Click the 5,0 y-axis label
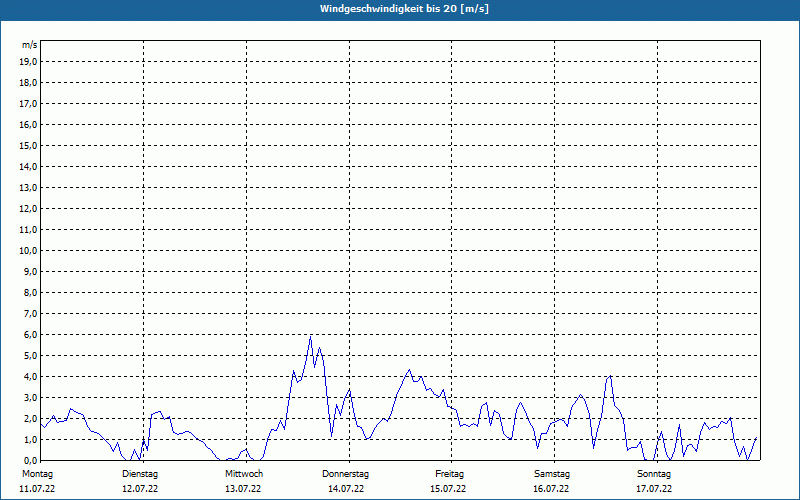This screenshot has width=800, height=500. tap(30, 356)
